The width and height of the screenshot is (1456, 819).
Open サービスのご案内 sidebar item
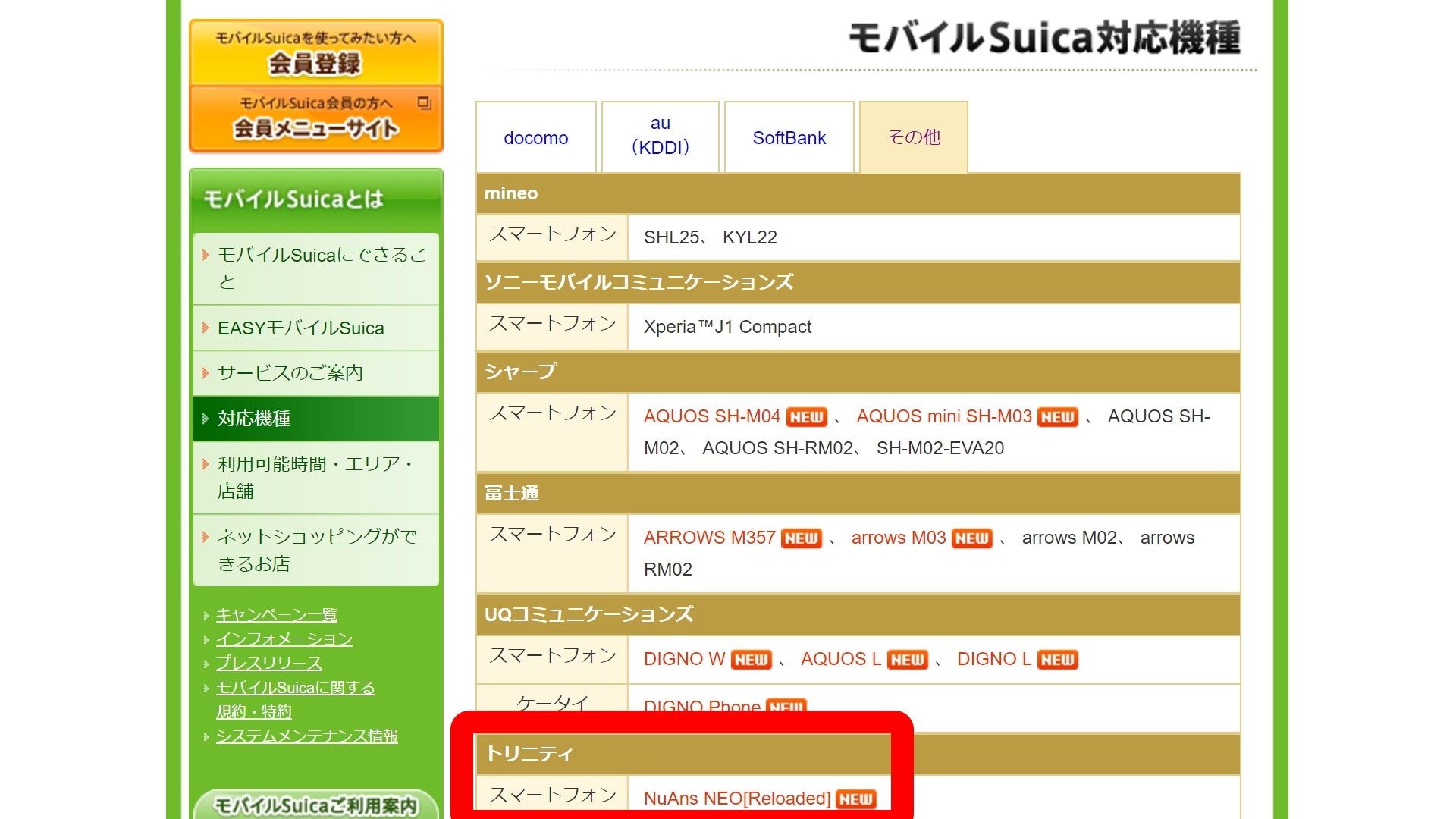pos(290,373)
